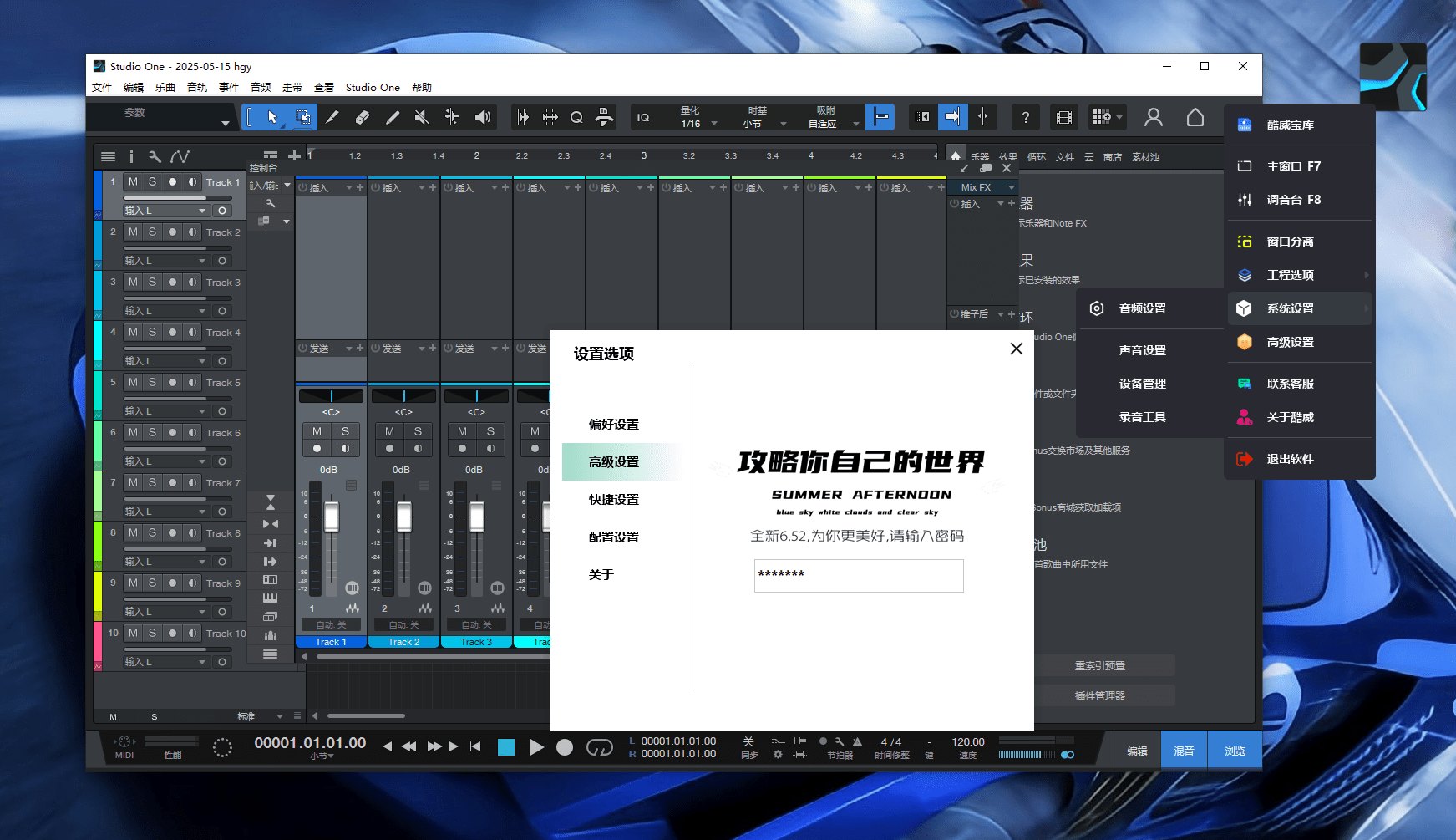Mute mixer channel 1
This screenshot has width=1456, height=840.
click(317, 431)
